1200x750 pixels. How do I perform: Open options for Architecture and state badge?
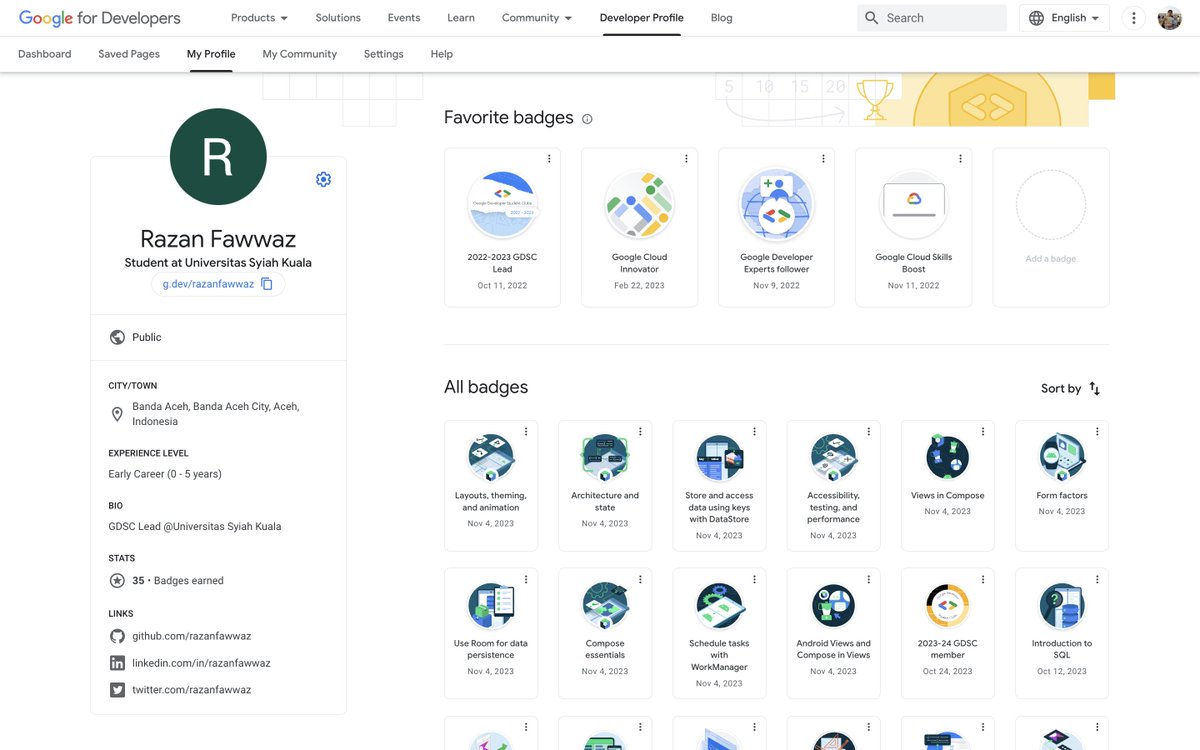(640, 432)
